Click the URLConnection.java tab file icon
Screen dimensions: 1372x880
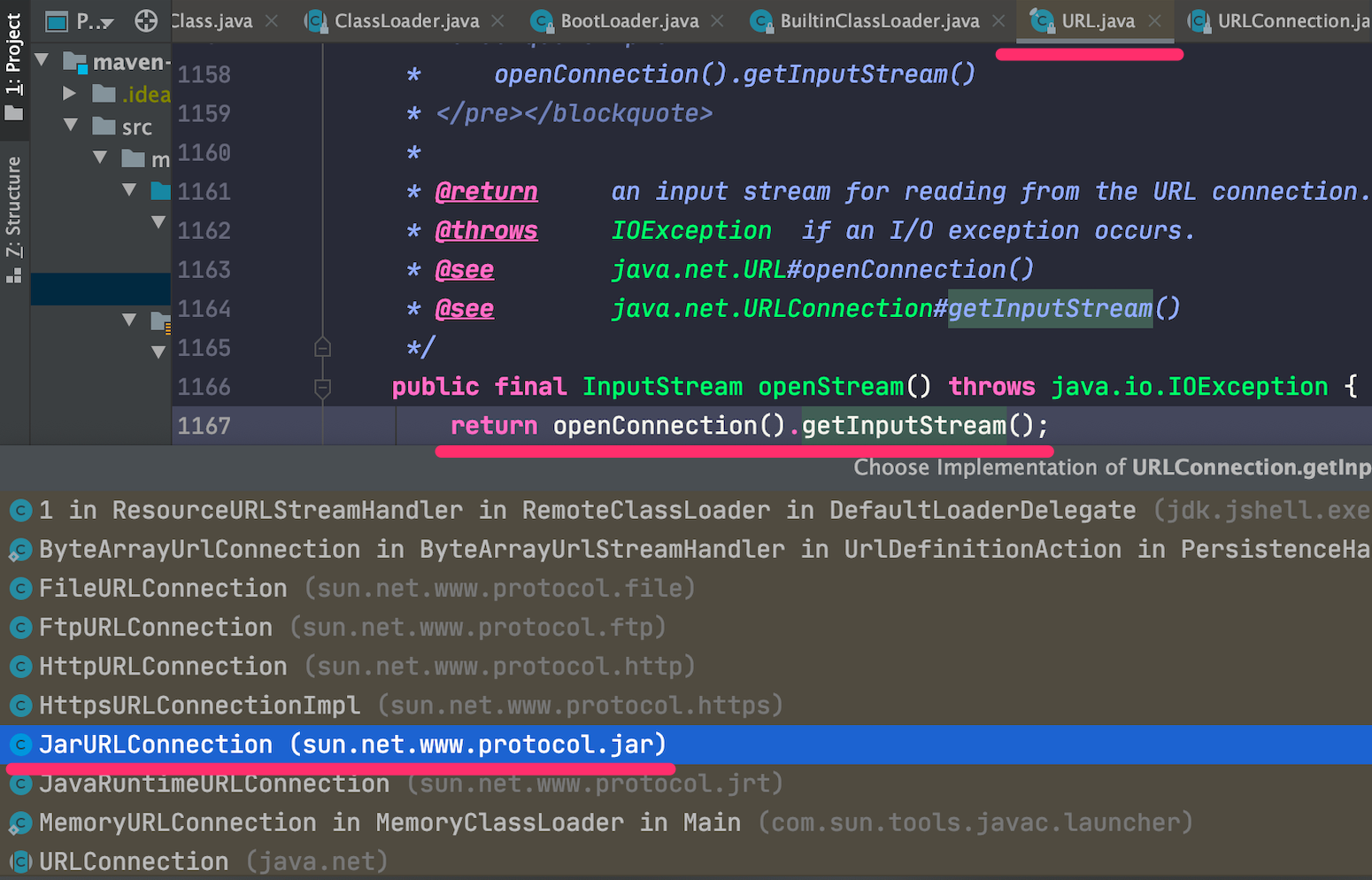click(x=1199, y=20)
